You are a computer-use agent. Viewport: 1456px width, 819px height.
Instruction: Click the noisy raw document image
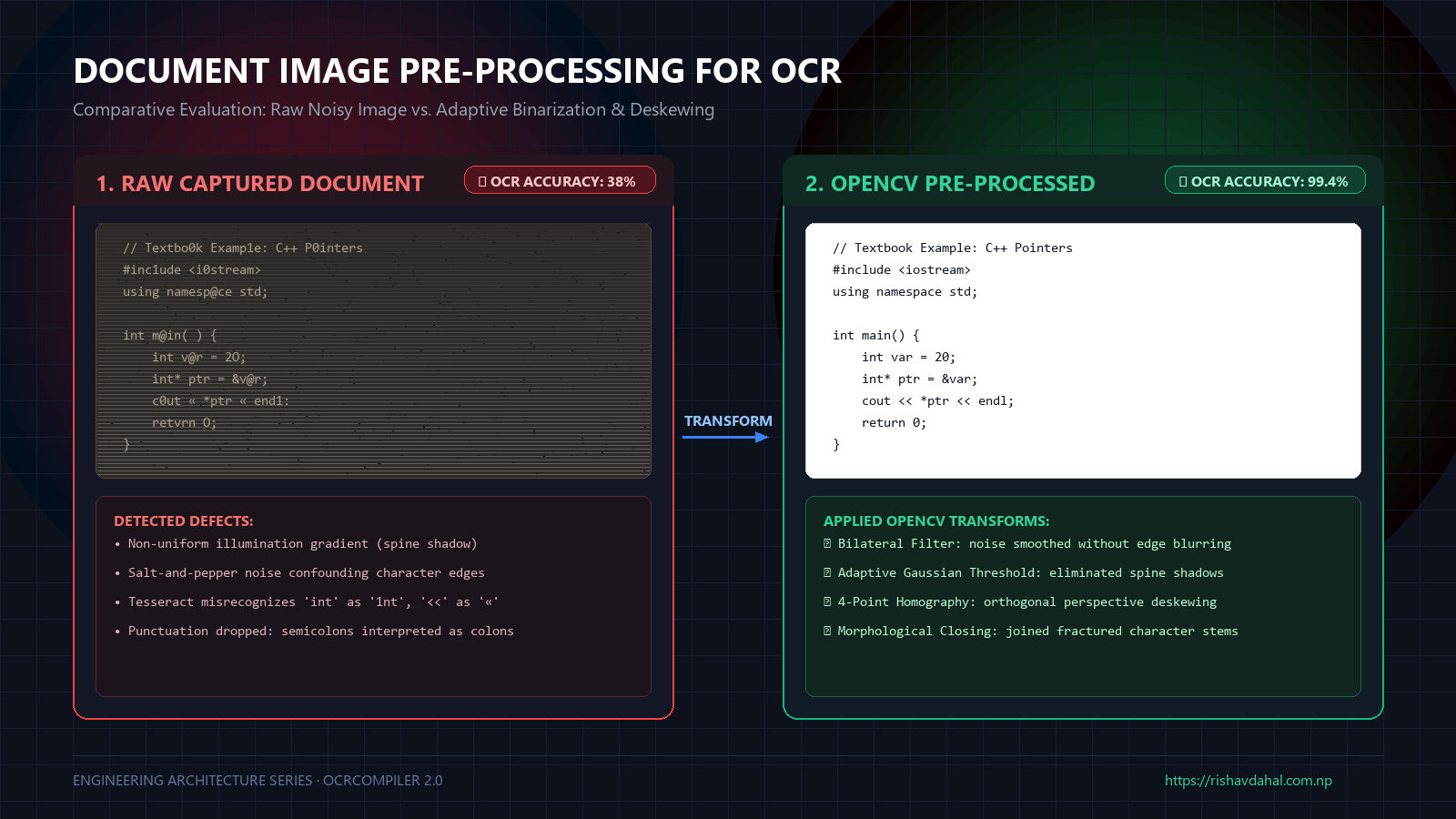pyautogui.click(x=373, y=350)
